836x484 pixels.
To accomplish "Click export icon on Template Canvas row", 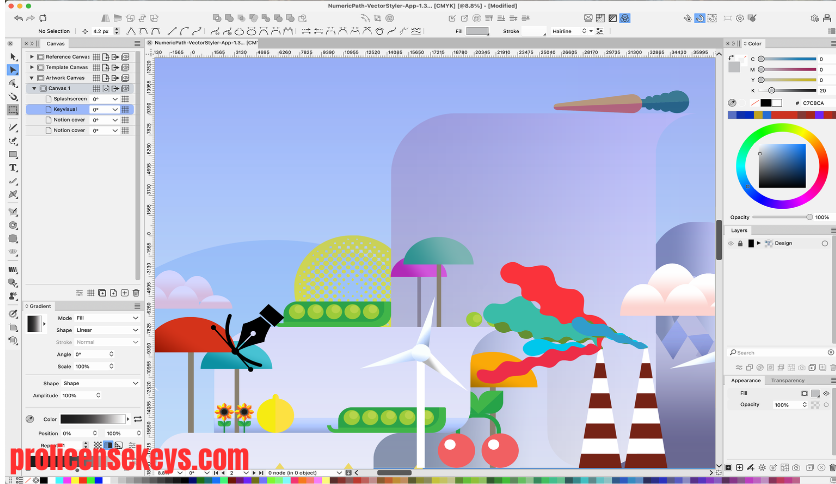I will [x=115, y=67].
